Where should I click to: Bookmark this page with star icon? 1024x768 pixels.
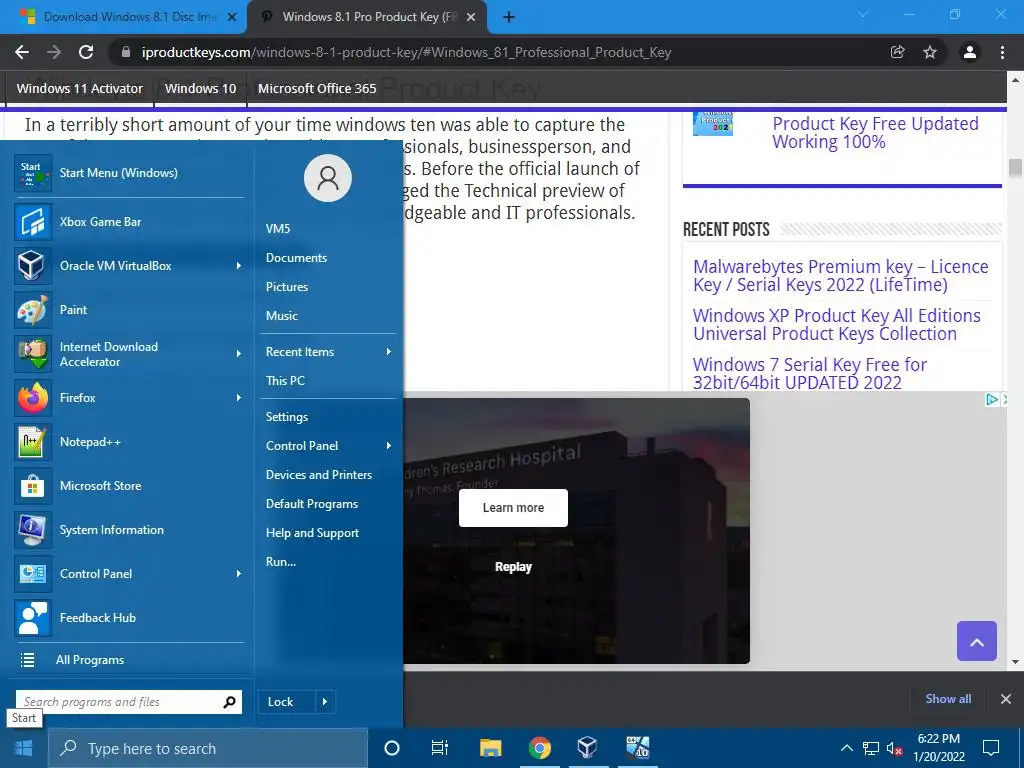click(930, 52)
